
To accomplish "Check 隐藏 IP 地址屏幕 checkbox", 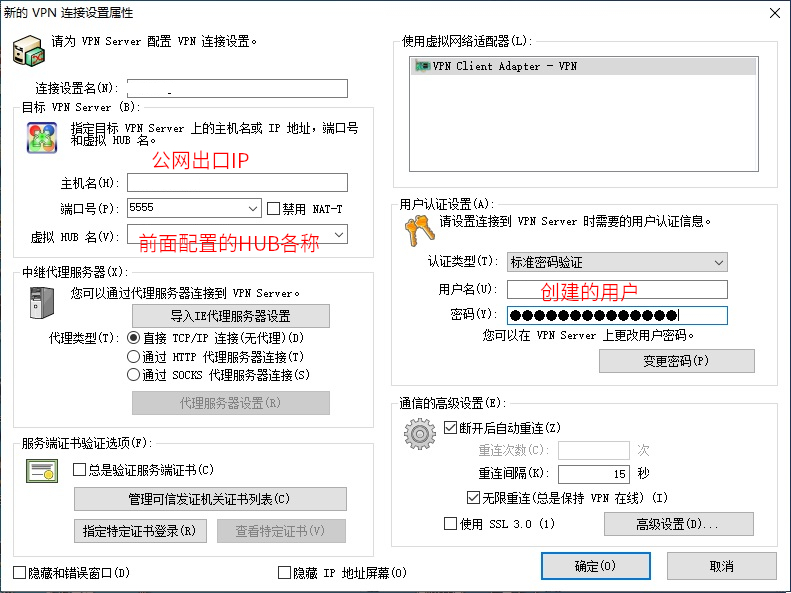I will pyautogui.click(x=285, y=573).
